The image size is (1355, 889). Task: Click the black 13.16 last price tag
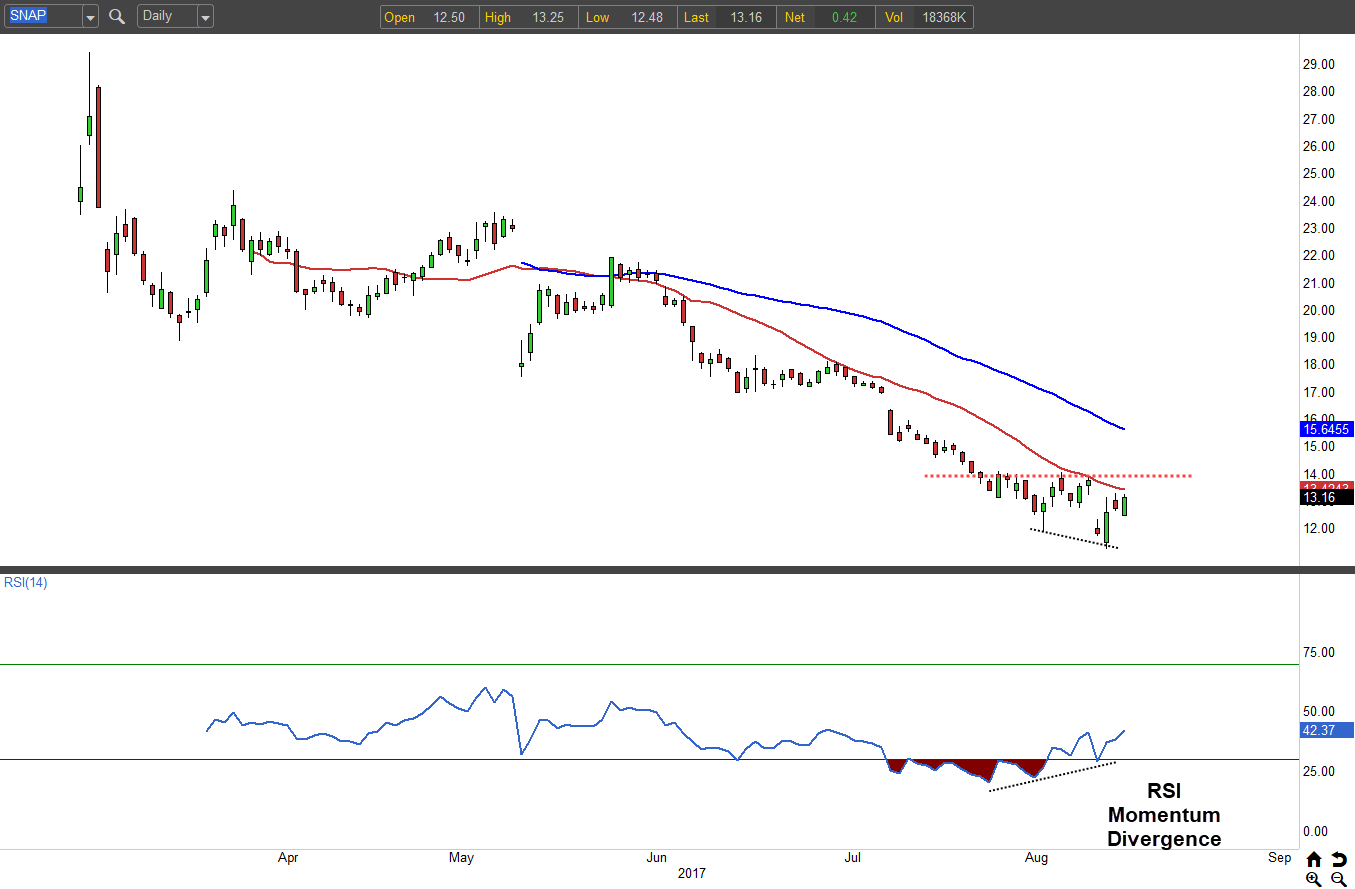(x=1325, y=497)
